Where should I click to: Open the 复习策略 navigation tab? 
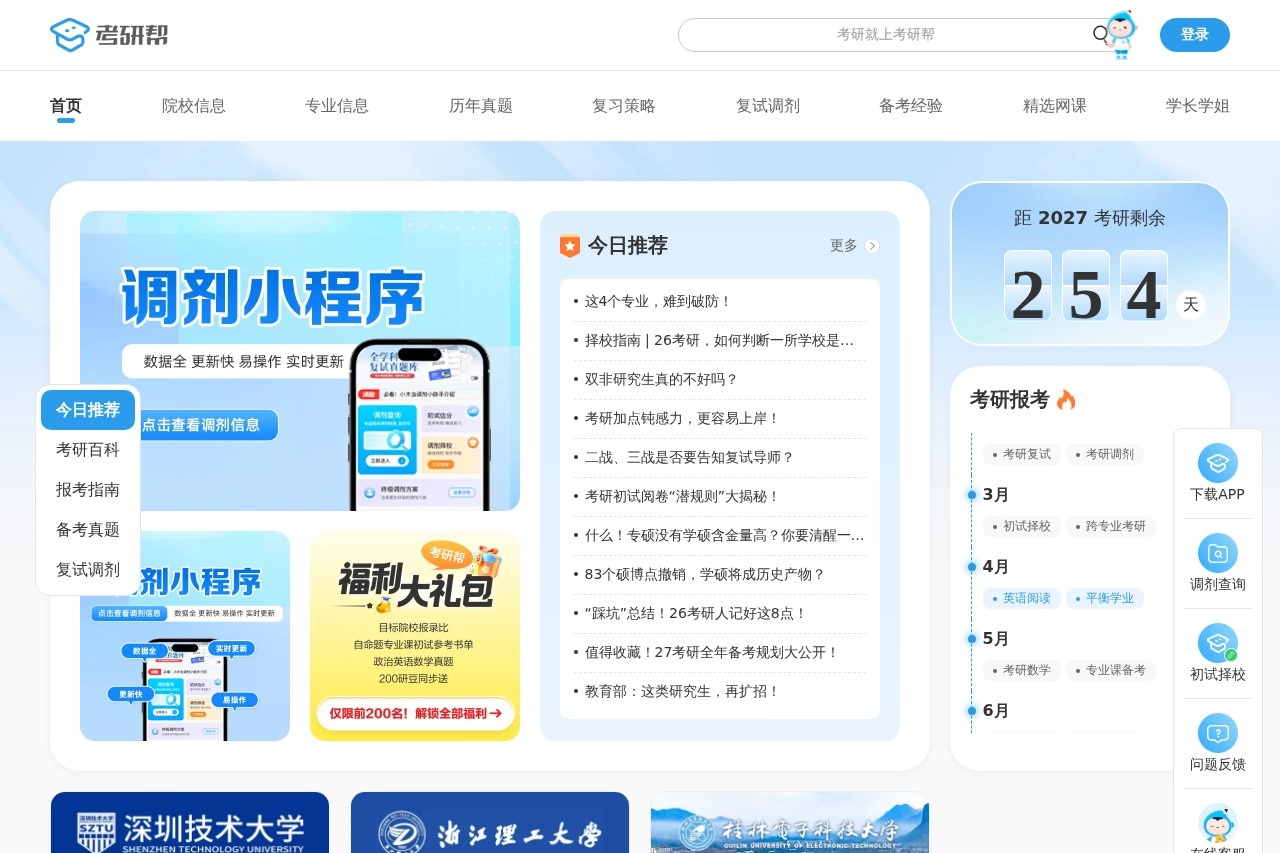point(624,106)
